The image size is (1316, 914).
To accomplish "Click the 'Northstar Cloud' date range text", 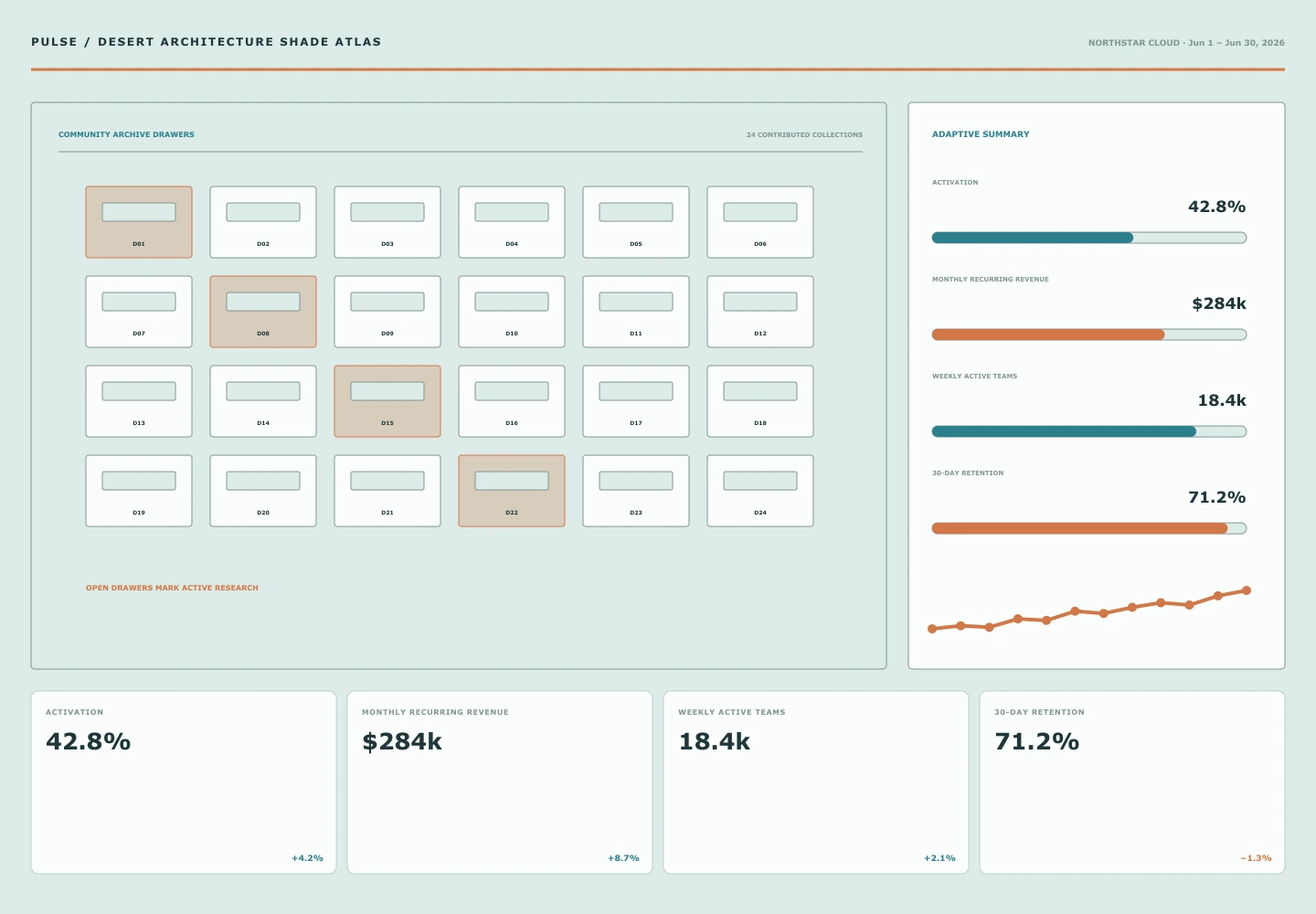I will point(1186,43).
